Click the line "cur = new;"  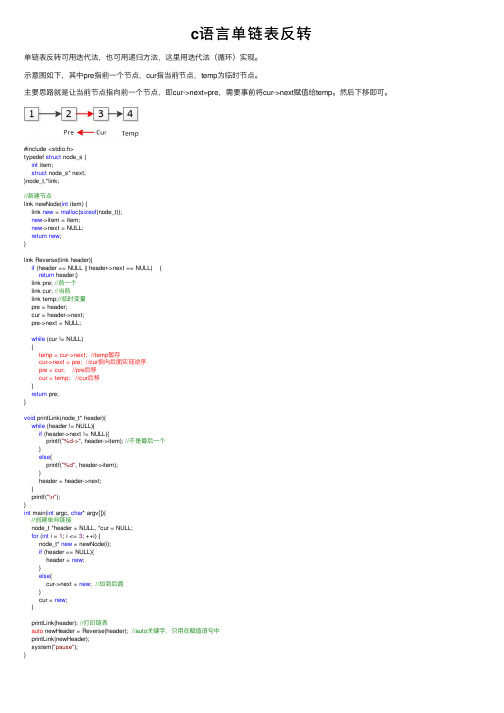tap(53, 600)
